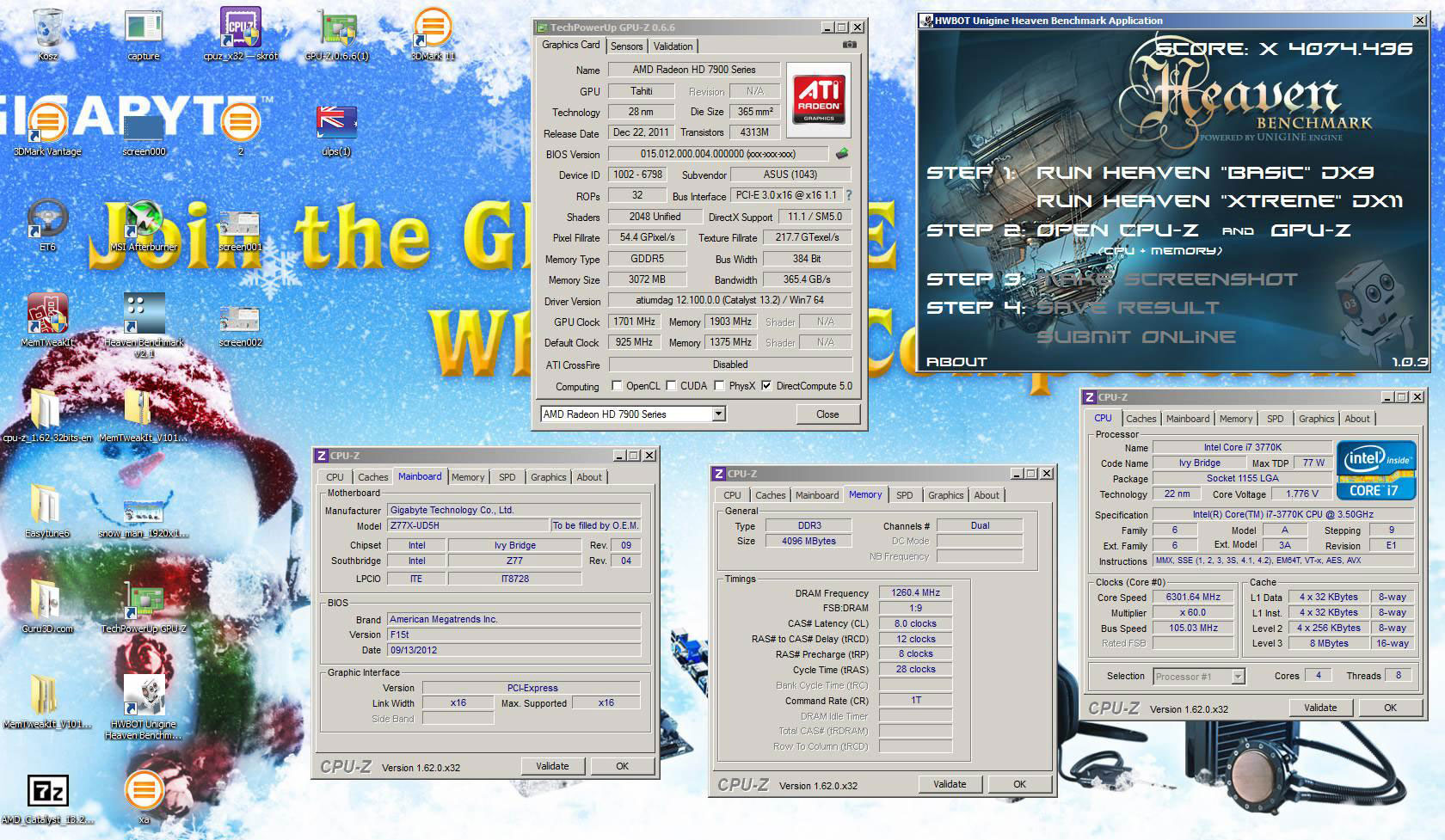Toggle the CUDA checkbox in GPU-Z
This screenshot has width=1445, height=840.
(x=671, y=385)
